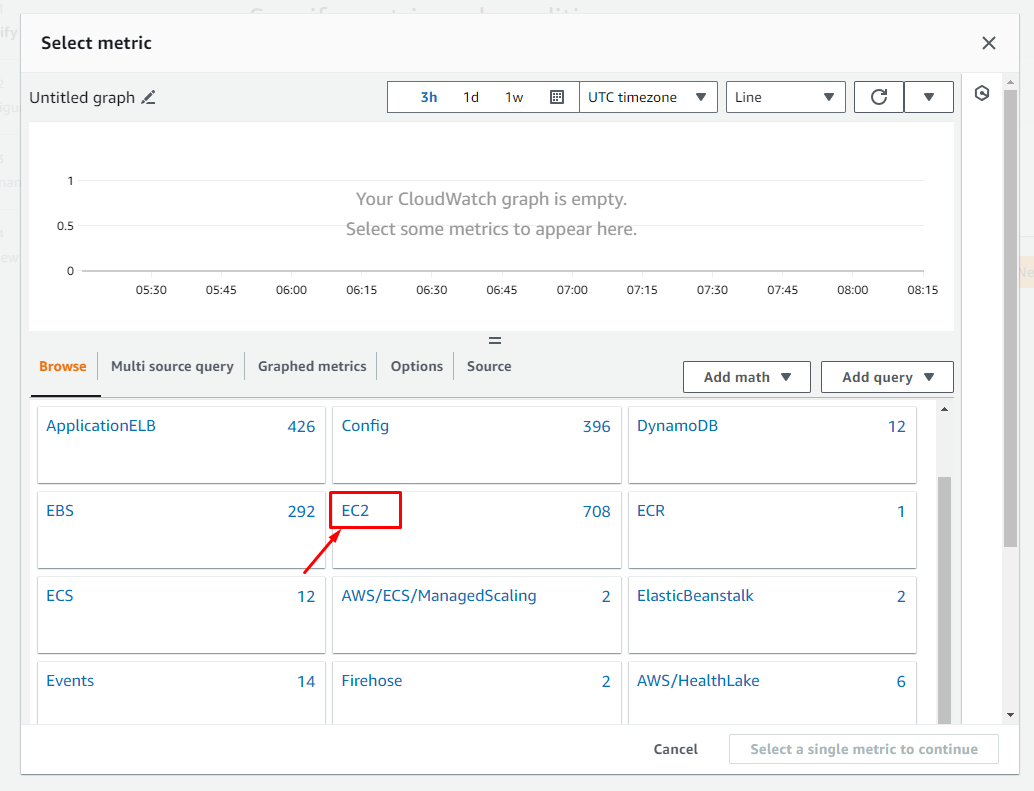
Task: Click the pencil icon to rename Untitled graph
Action: click(x=149, y=98)
